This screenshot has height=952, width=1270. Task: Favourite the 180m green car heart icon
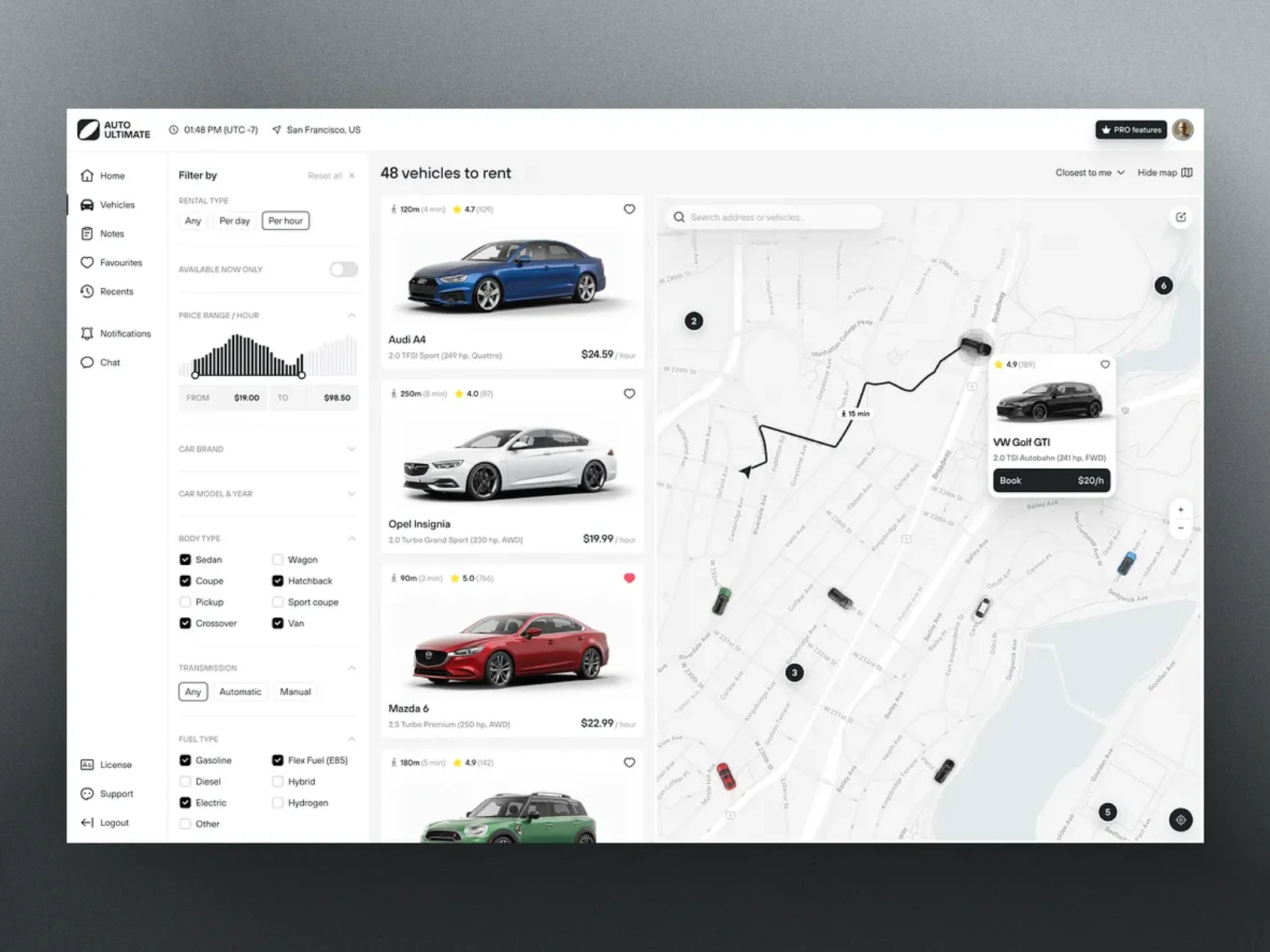coord(629,762)
